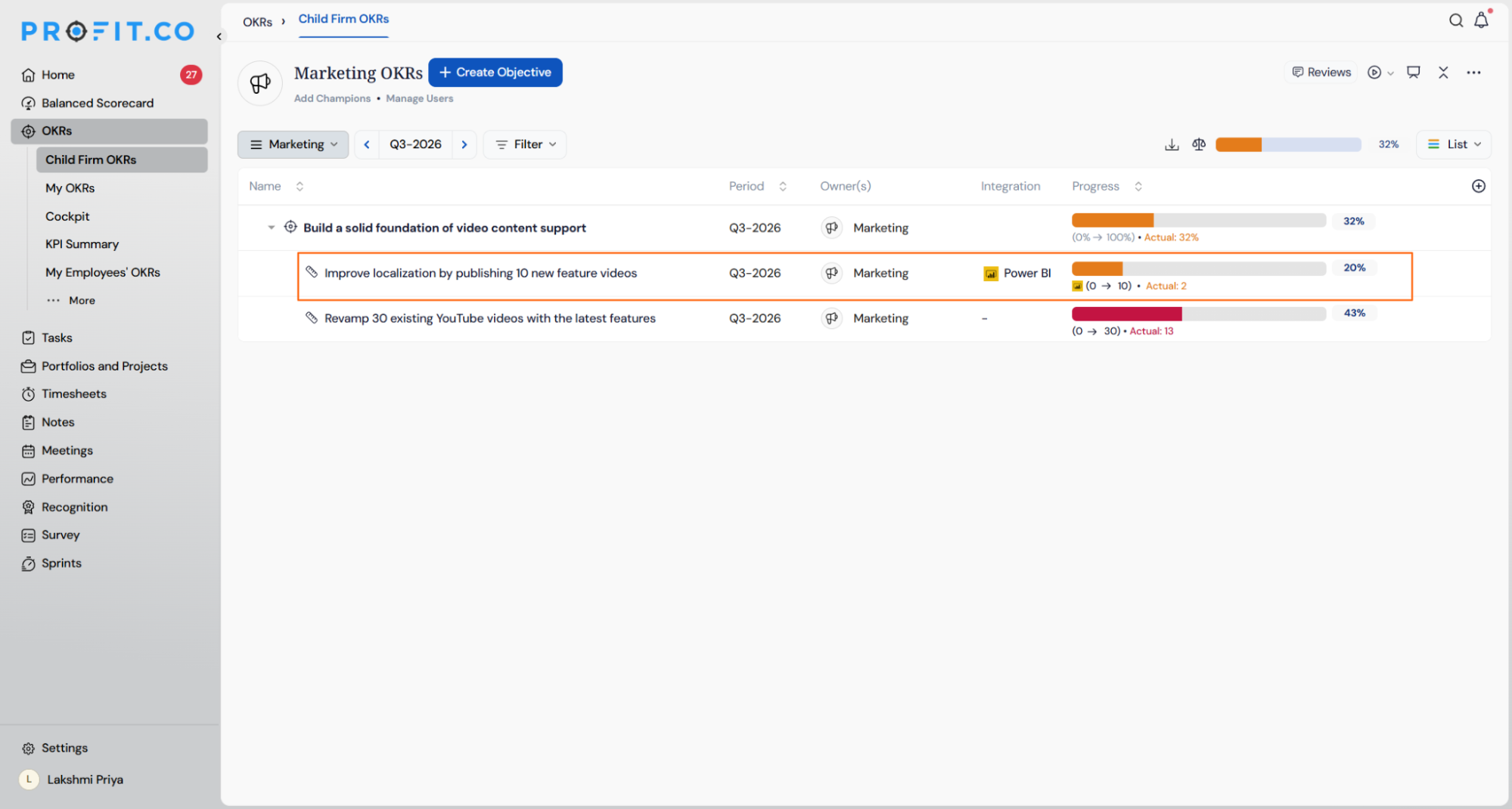Click the balance scale weights icon
The height and width of the screenshot is (809, 1512).
(1199, 144)
